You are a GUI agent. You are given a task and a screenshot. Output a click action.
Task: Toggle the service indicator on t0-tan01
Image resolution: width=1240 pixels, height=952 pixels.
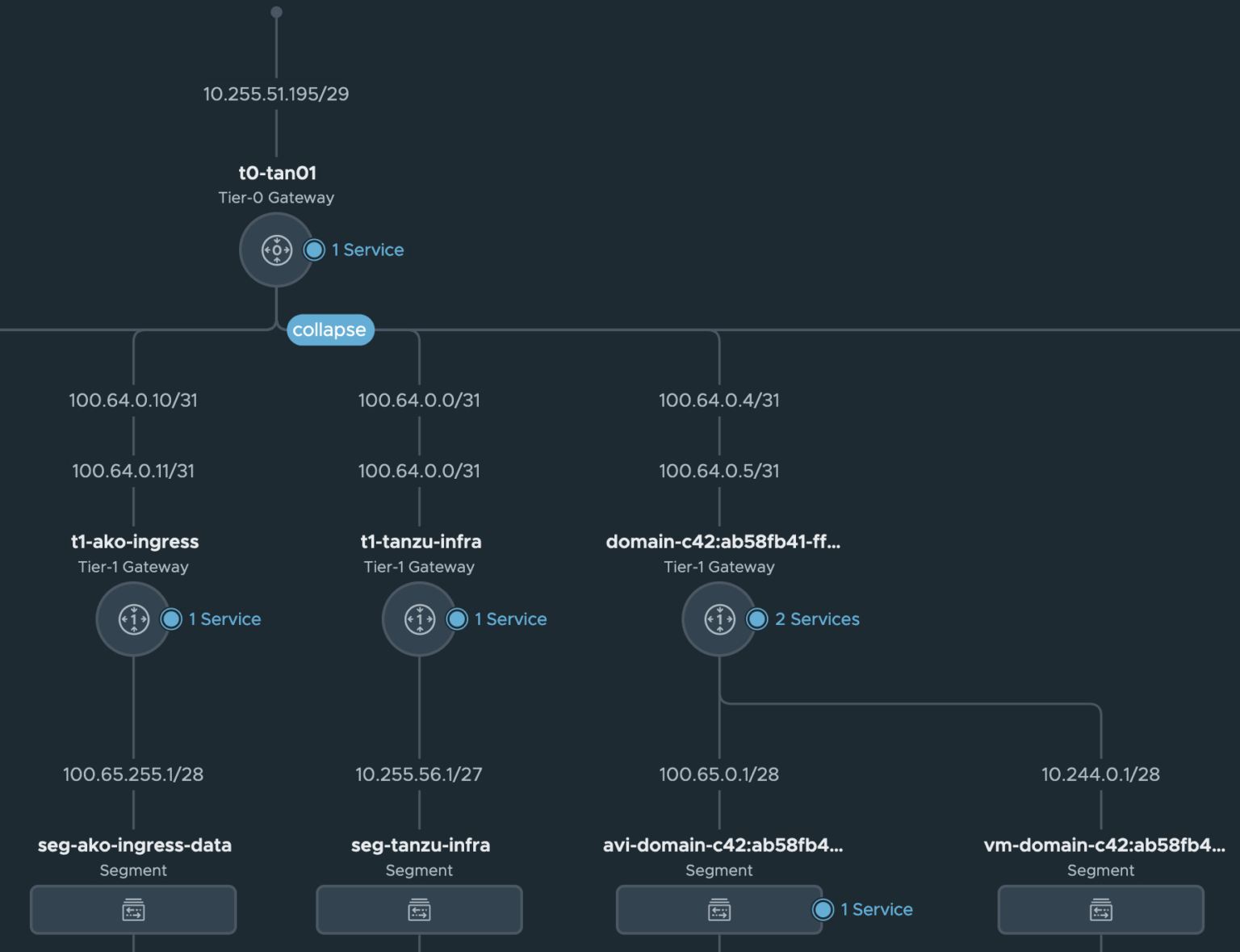pos(314,250)
